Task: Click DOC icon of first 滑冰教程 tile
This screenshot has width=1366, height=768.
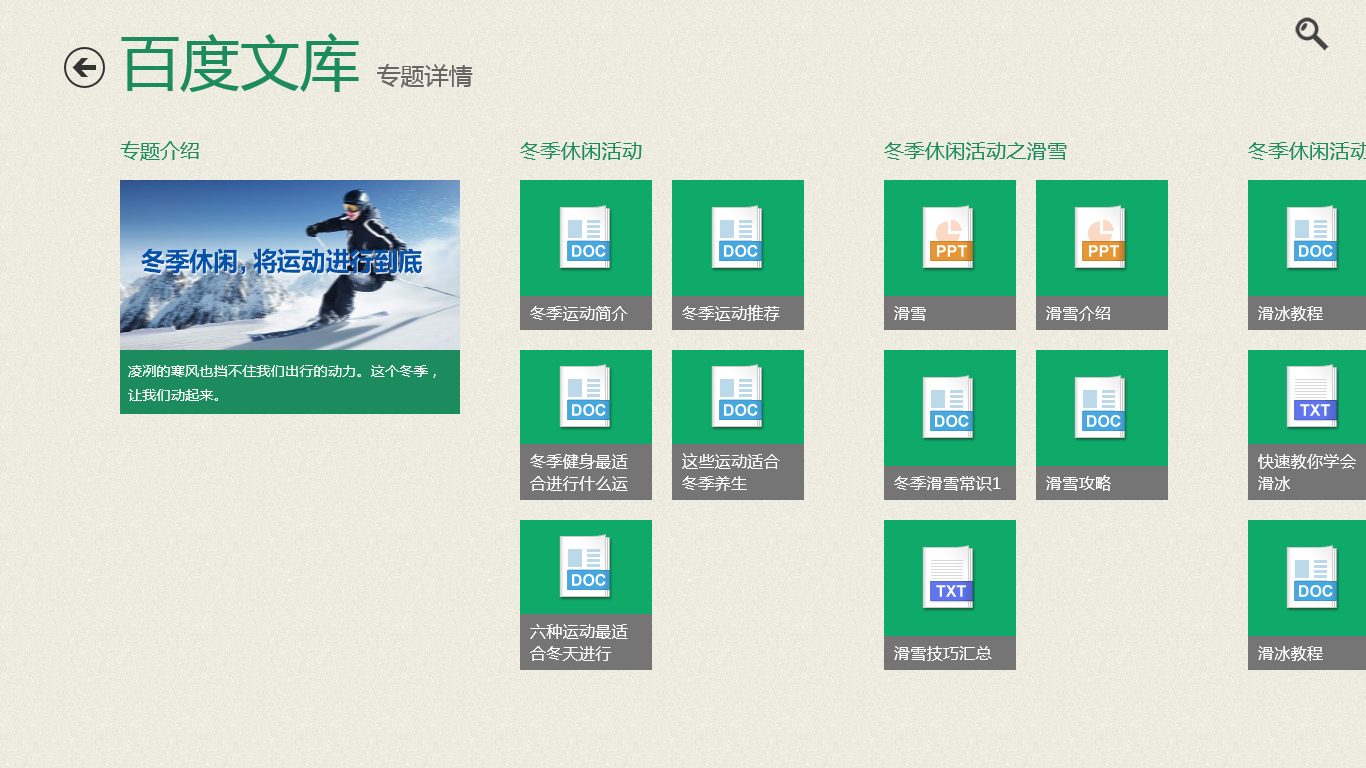Action: 1313,238
